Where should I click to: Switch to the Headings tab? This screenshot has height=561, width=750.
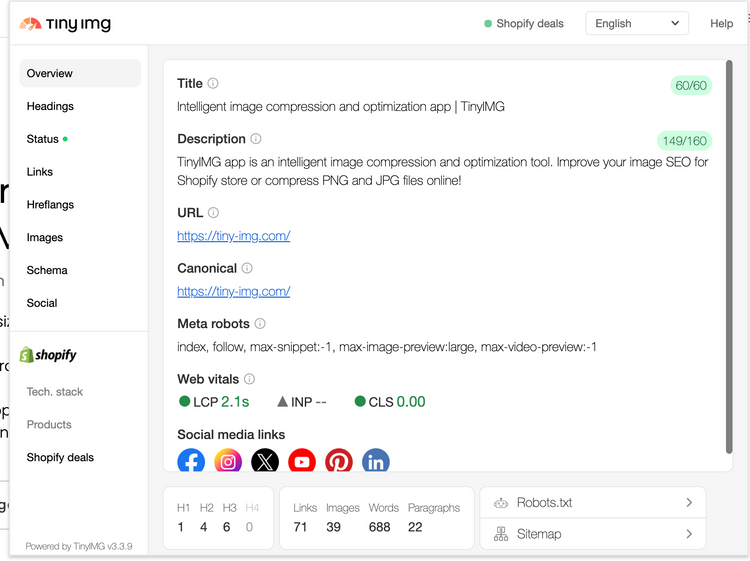(x=50, y=106)
